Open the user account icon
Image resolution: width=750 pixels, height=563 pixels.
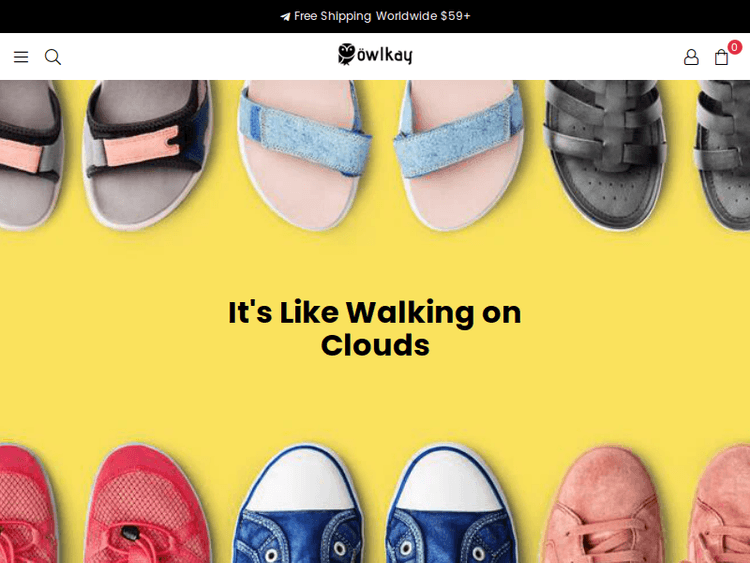(x=691, y=57)
